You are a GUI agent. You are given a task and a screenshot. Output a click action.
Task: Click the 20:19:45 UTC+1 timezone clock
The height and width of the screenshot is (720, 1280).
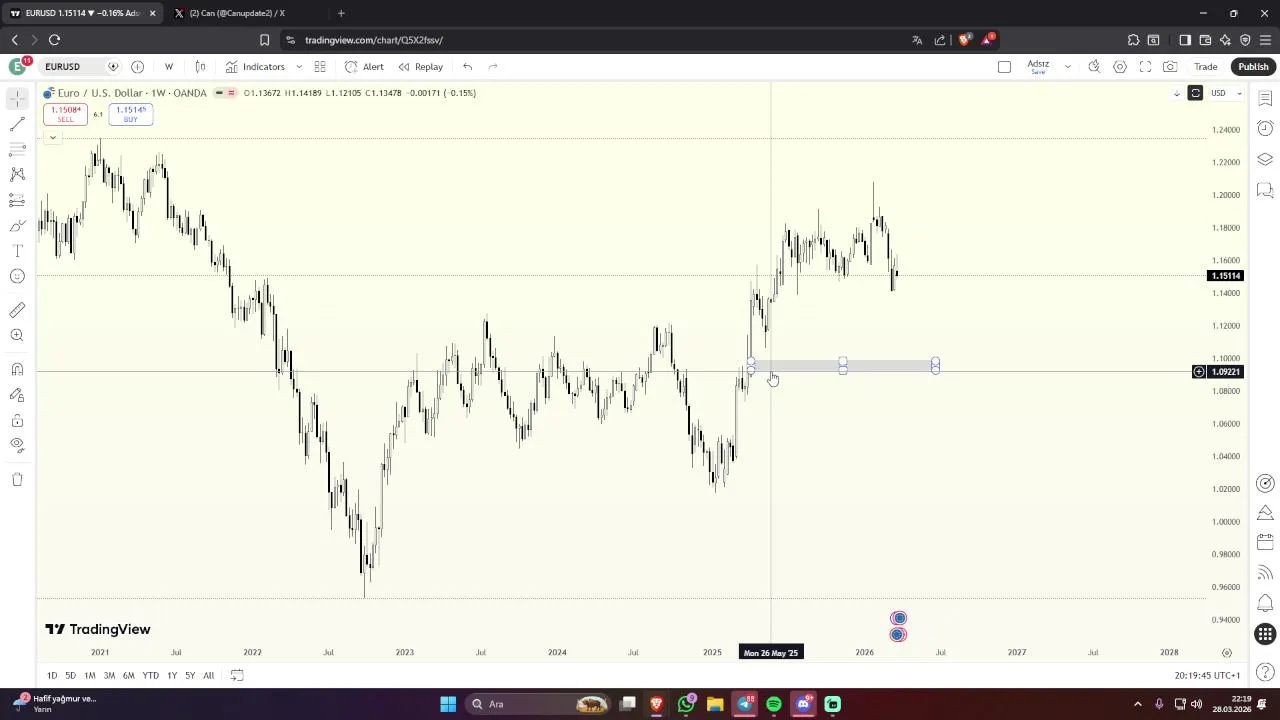point(1207,675)
